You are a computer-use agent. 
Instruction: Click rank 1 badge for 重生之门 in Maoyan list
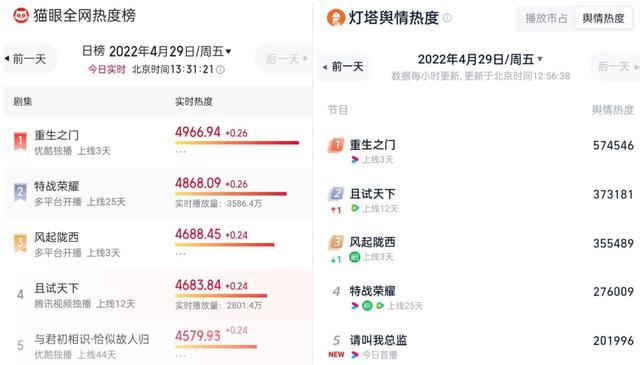20,141
